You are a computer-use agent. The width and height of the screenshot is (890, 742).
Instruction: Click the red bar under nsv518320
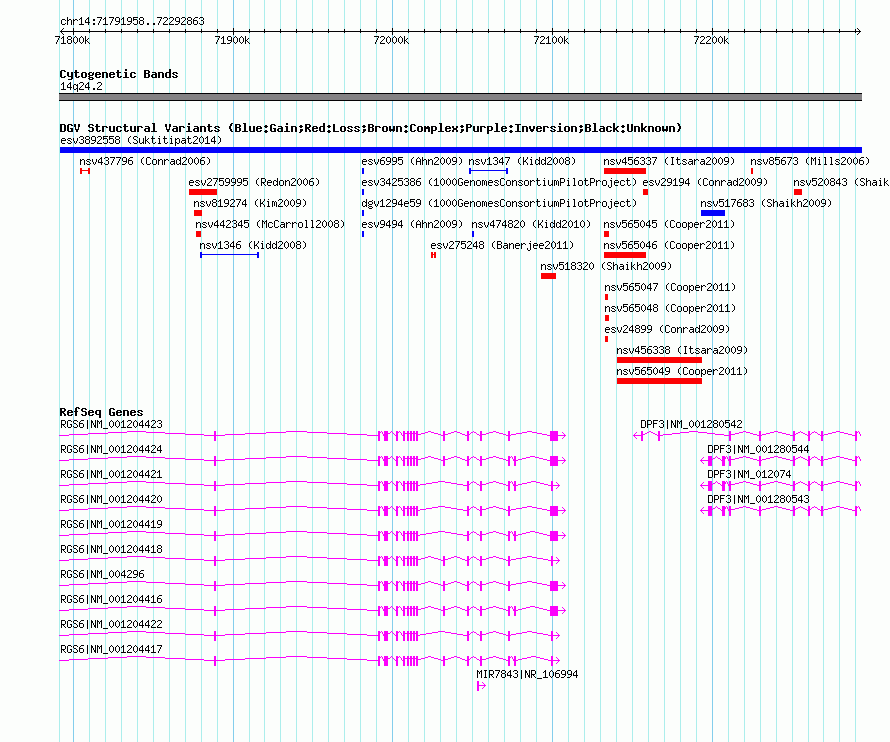[548, 276]
